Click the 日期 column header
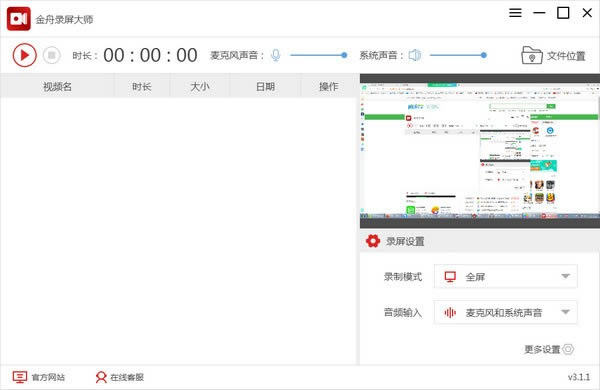 (x=265, y=86)
